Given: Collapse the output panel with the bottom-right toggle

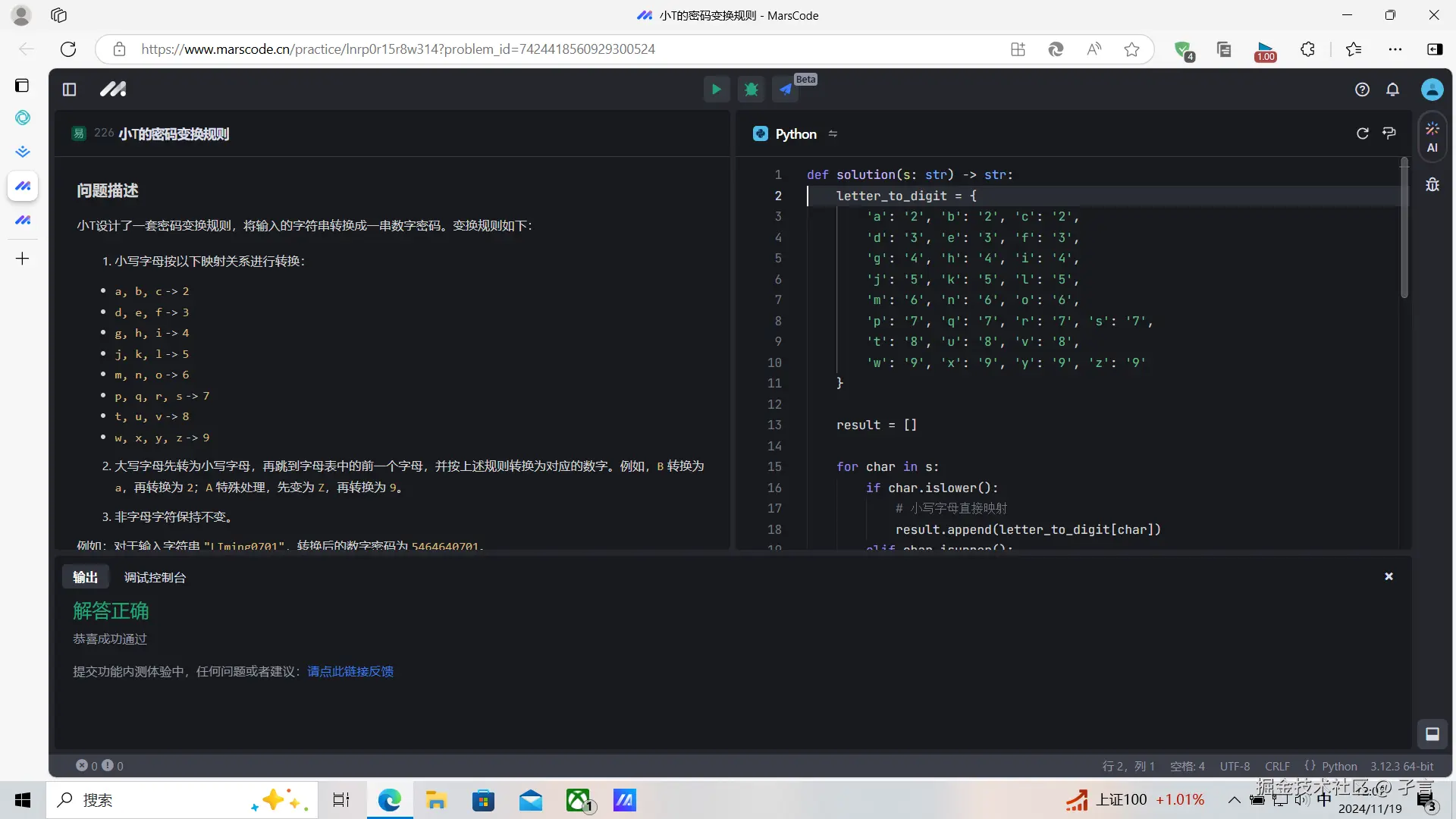Looking at the screenshot, I should coord(1432,734).
